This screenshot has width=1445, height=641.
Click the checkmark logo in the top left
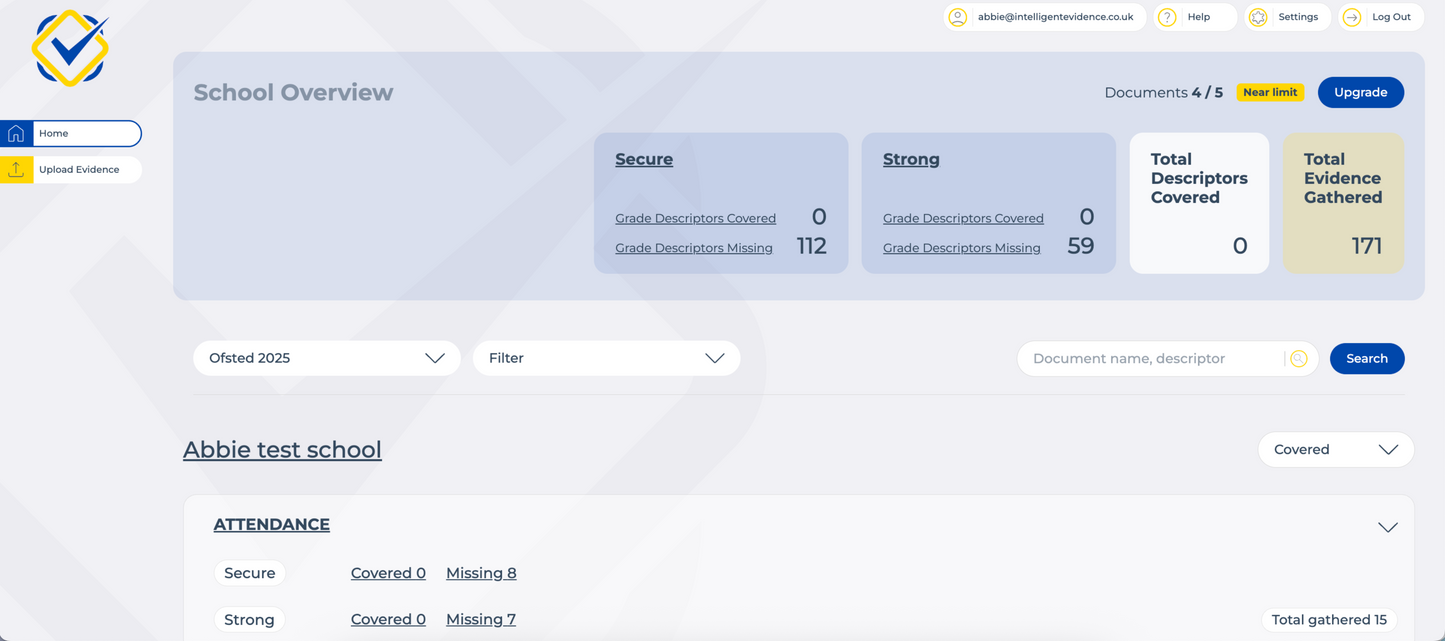[x=70, y=47]
